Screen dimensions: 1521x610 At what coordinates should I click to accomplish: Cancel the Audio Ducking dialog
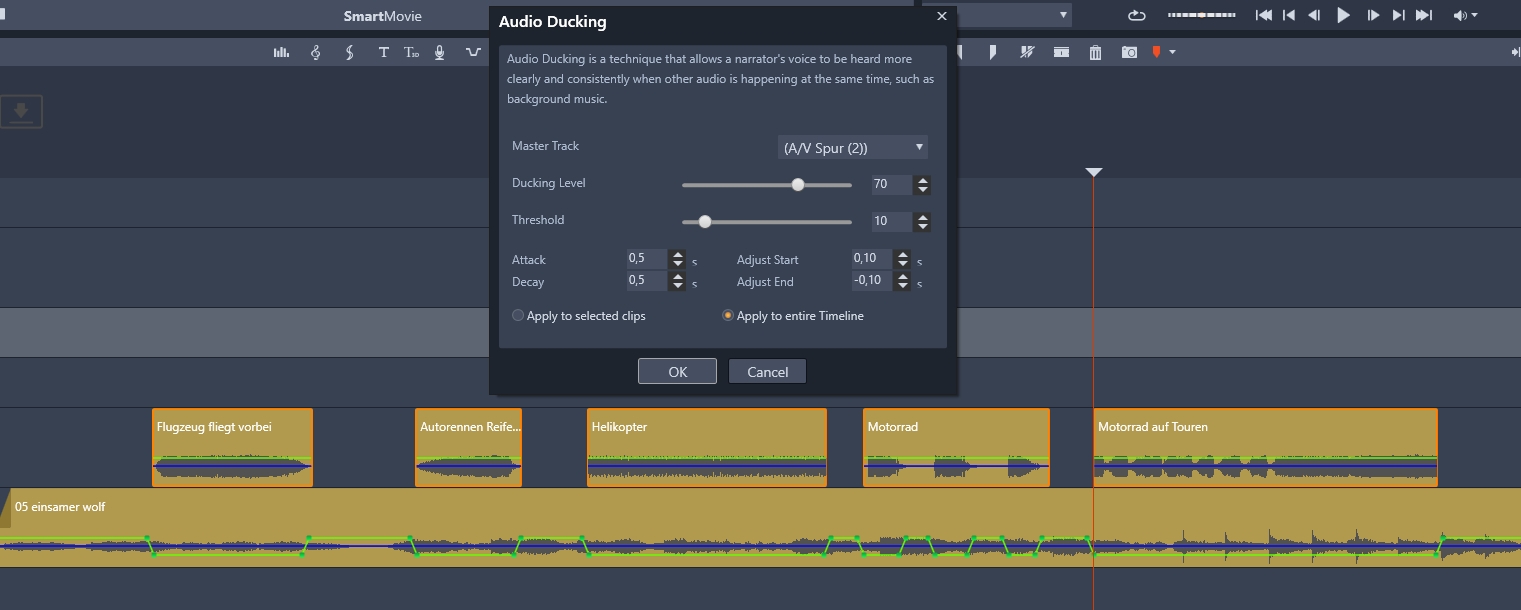click(x=767, y=371)
